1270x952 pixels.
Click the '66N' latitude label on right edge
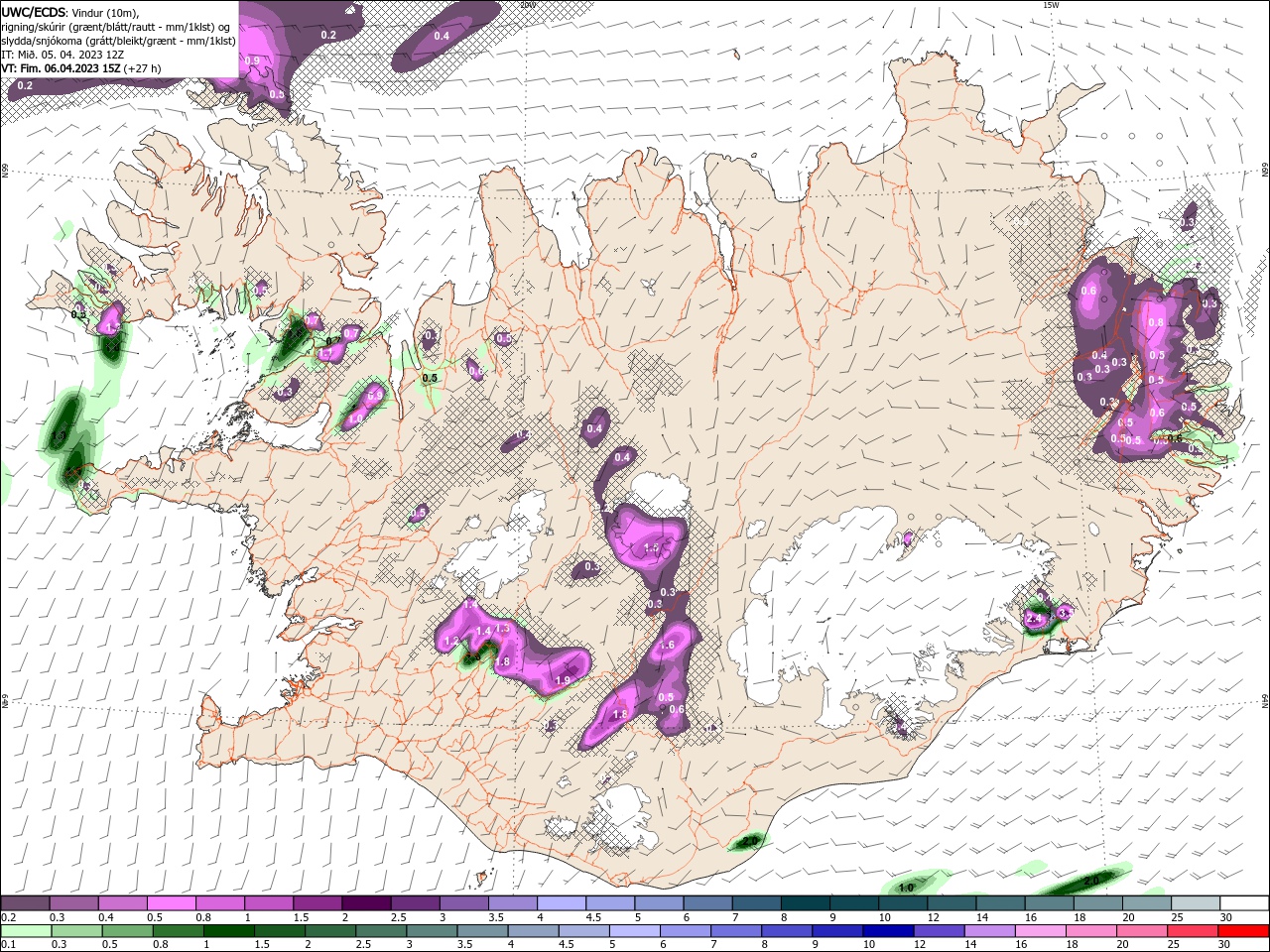[1265, 172]
